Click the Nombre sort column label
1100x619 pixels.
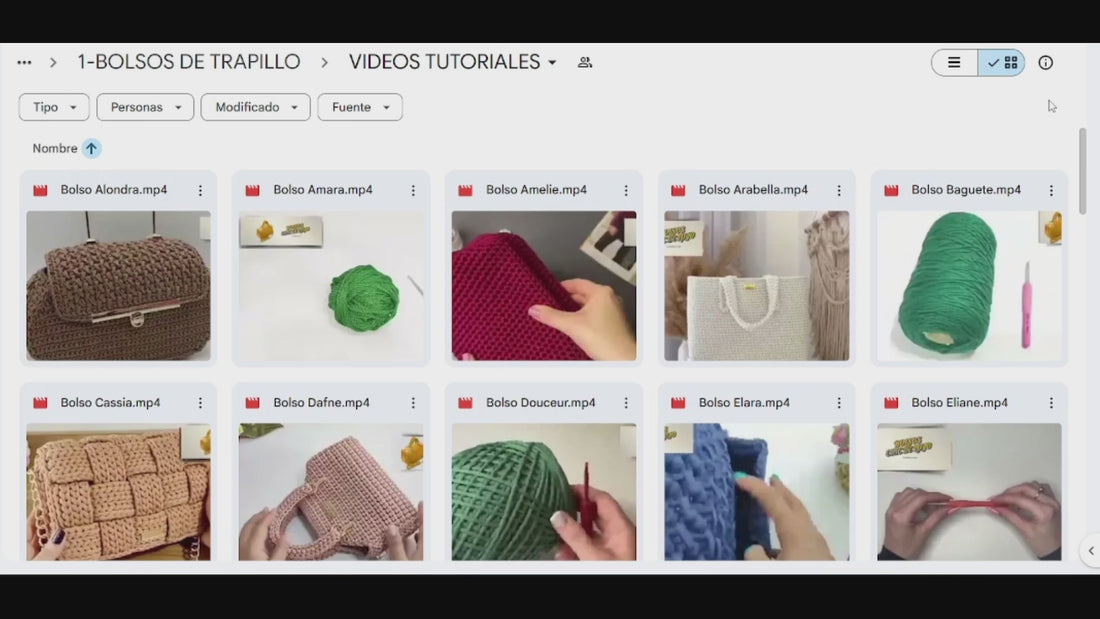click(x=55, y=148)
